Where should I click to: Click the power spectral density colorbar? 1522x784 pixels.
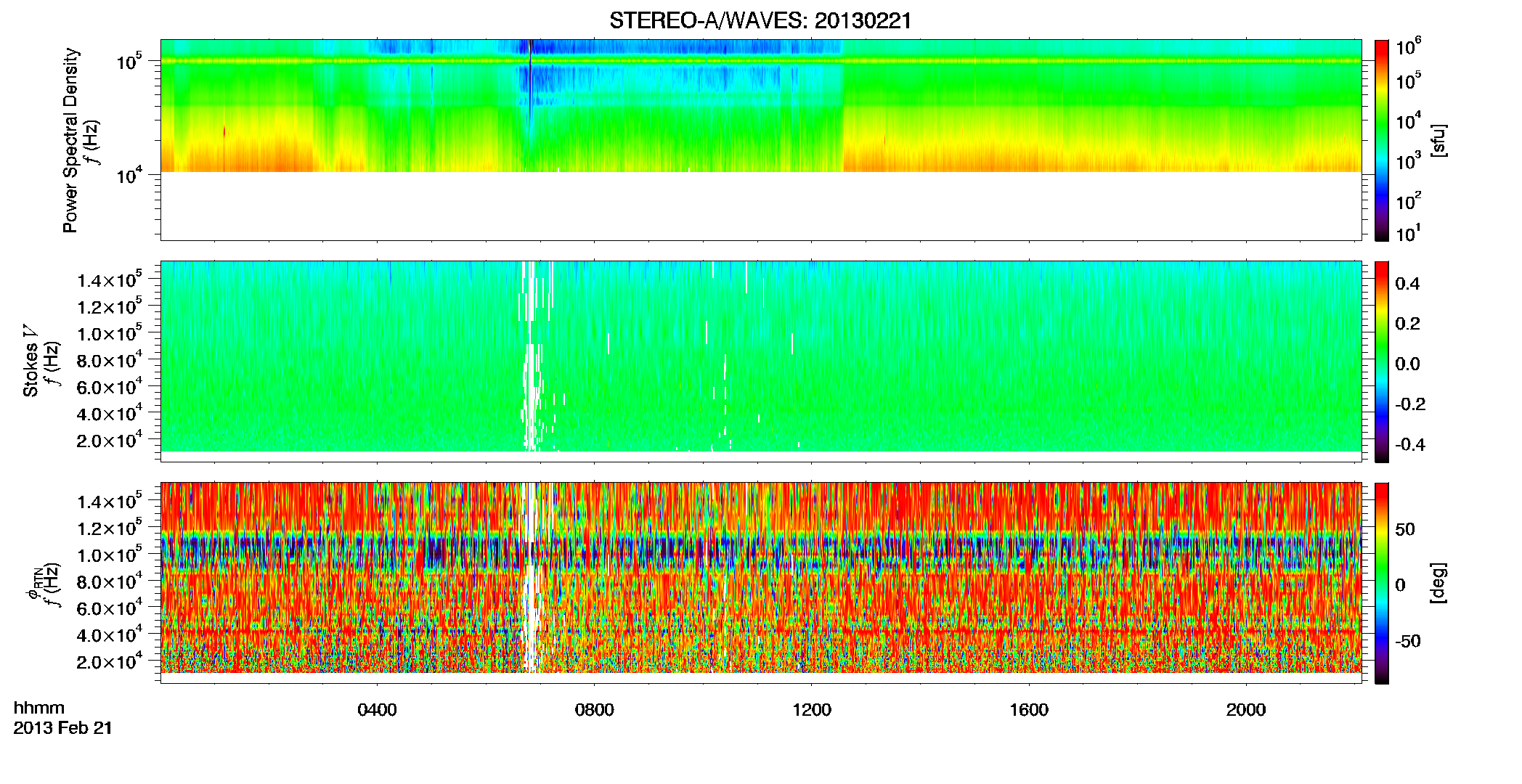1382,140
